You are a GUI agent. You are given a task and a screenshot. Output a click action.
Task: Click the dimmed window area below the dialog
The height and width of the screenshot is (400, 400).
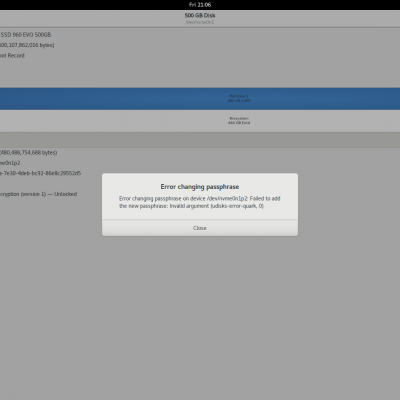(x=200, y=317)
